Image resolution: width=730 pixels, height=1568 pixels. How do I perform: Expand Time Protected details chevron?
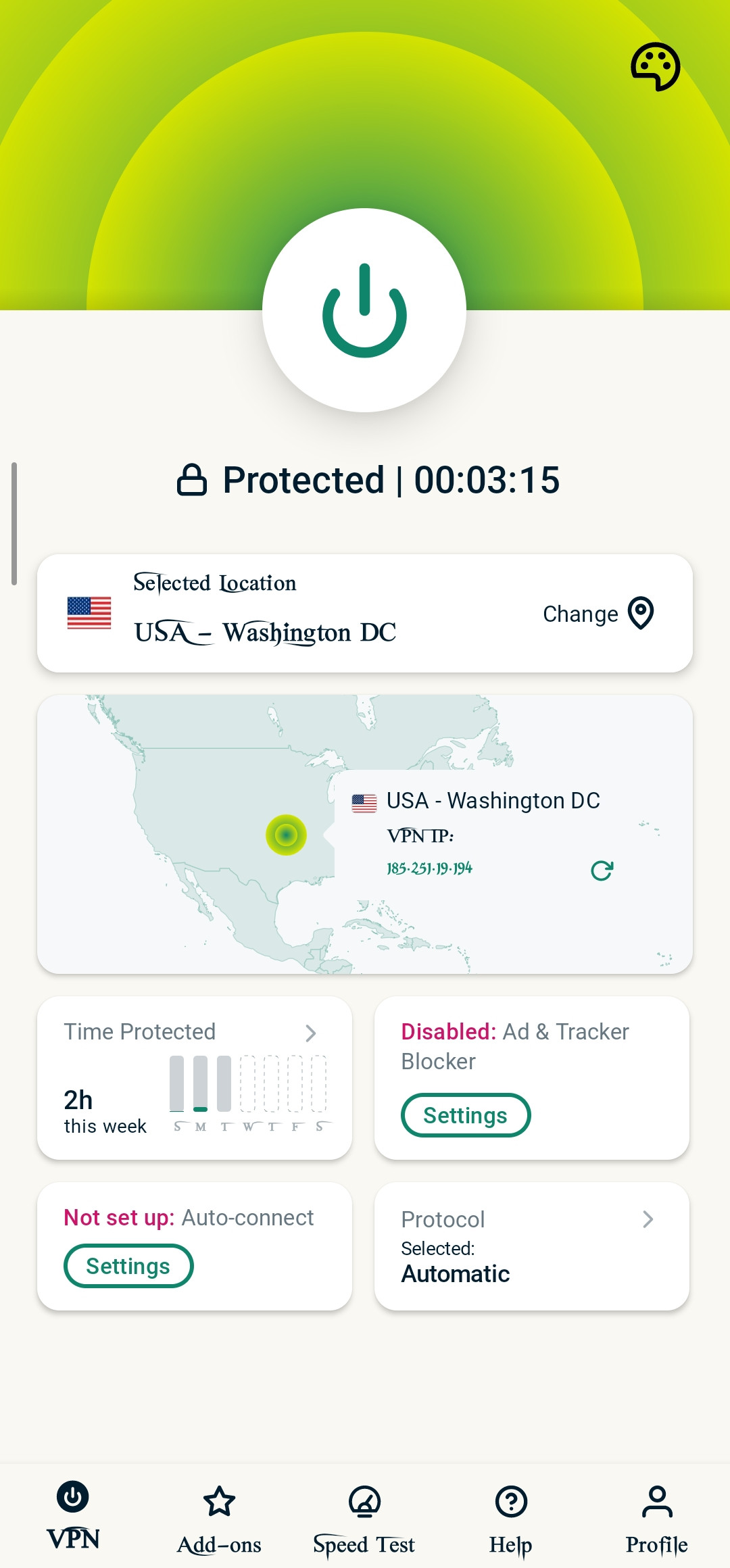310,1033
